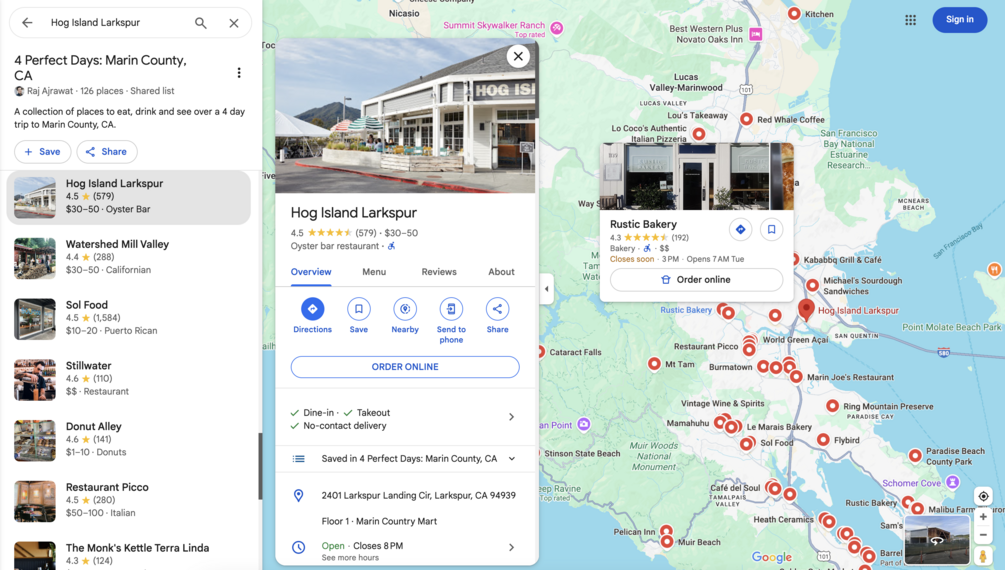
Task: Click the Directions icon for Hog Island Larkspur
Action: point(312,309)
